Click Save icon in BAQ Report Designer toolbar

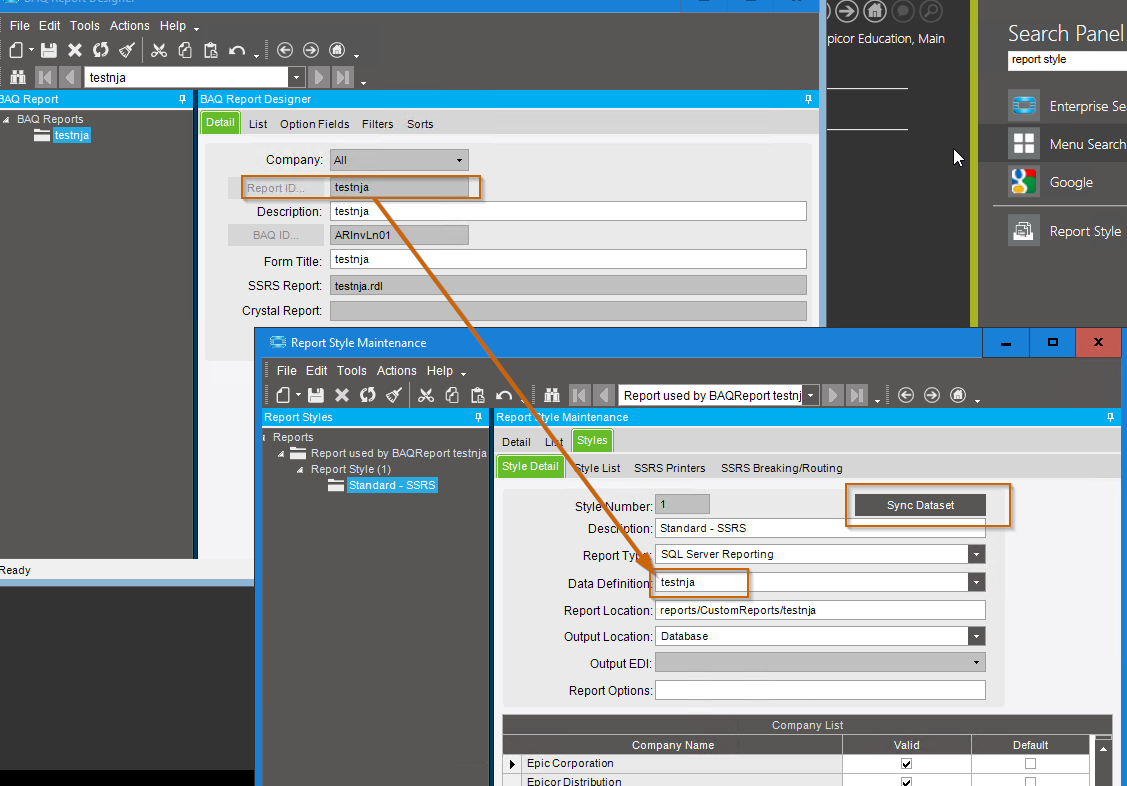49,50
